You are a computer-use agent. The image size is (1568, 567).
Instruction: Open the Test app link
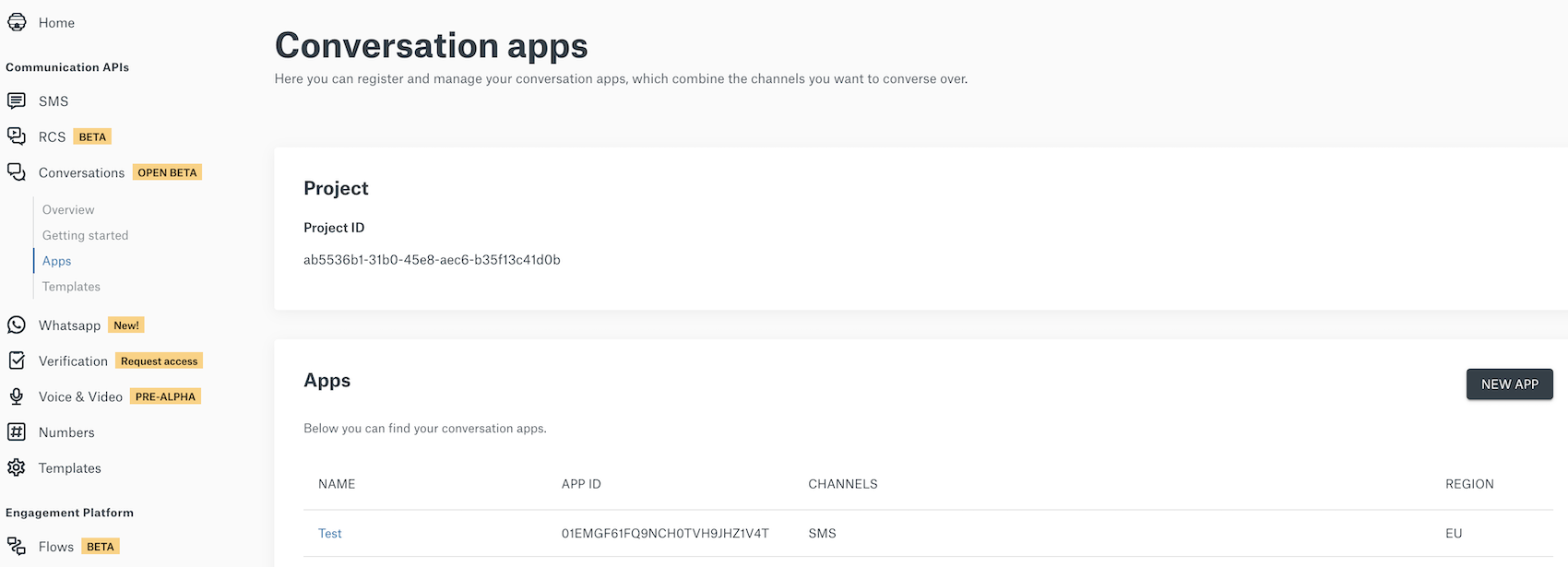(329, 534)
